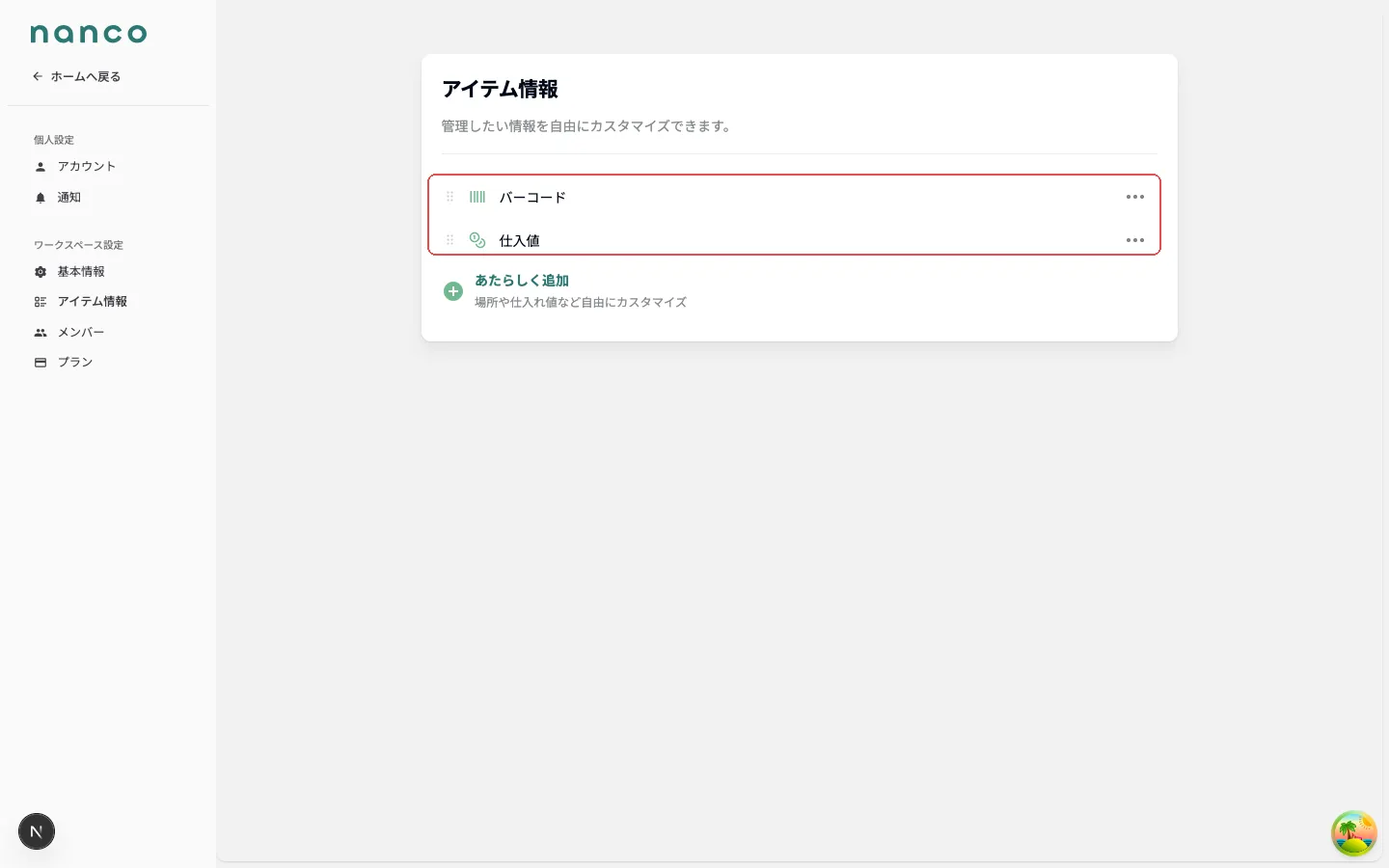Click the barcode icon in バーコード row

click(x=477, y=197)
